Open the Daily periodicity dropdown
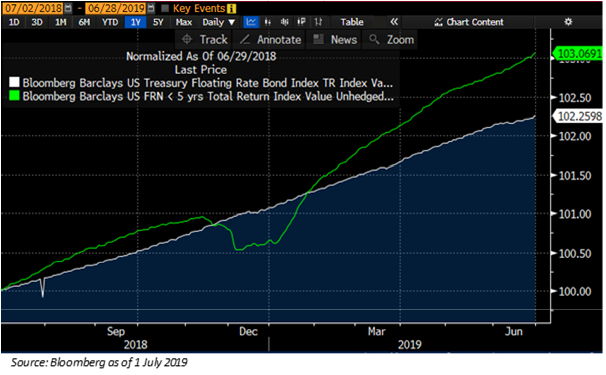The width and height of the screenshot is (606, 375). [219, 22]
